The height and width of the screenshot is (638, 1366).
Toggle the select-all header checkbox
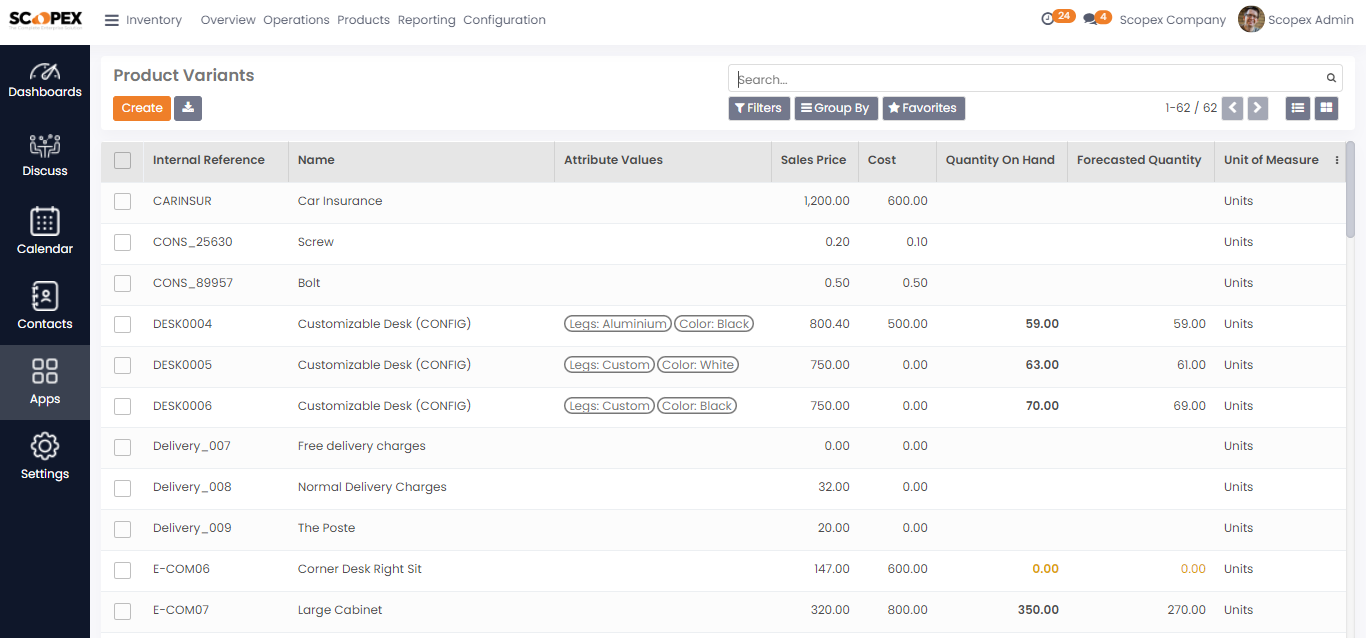click(122, 160)
